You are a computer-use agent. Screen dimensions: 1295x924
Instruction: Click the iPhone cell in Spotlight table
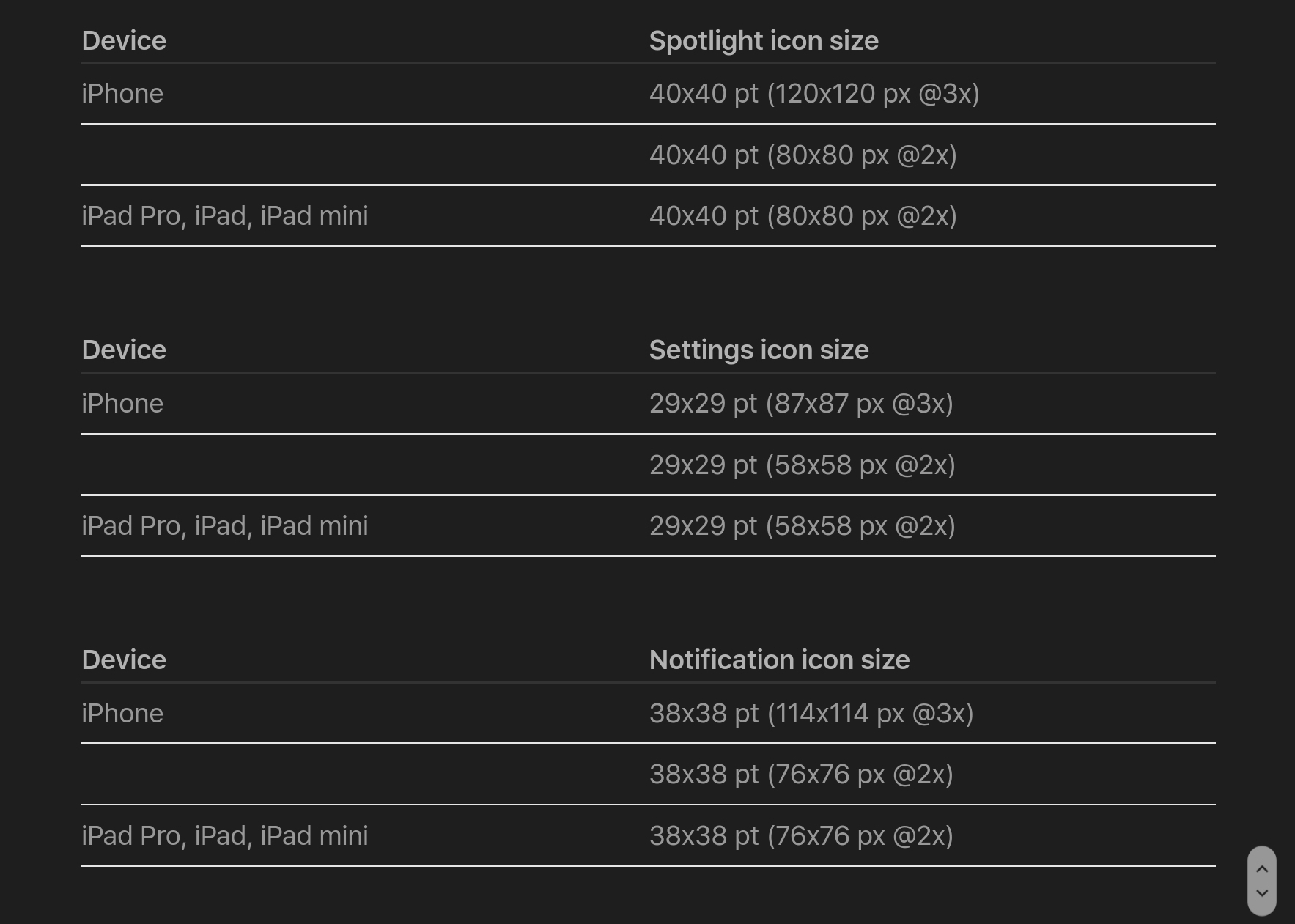pos(122,94)
